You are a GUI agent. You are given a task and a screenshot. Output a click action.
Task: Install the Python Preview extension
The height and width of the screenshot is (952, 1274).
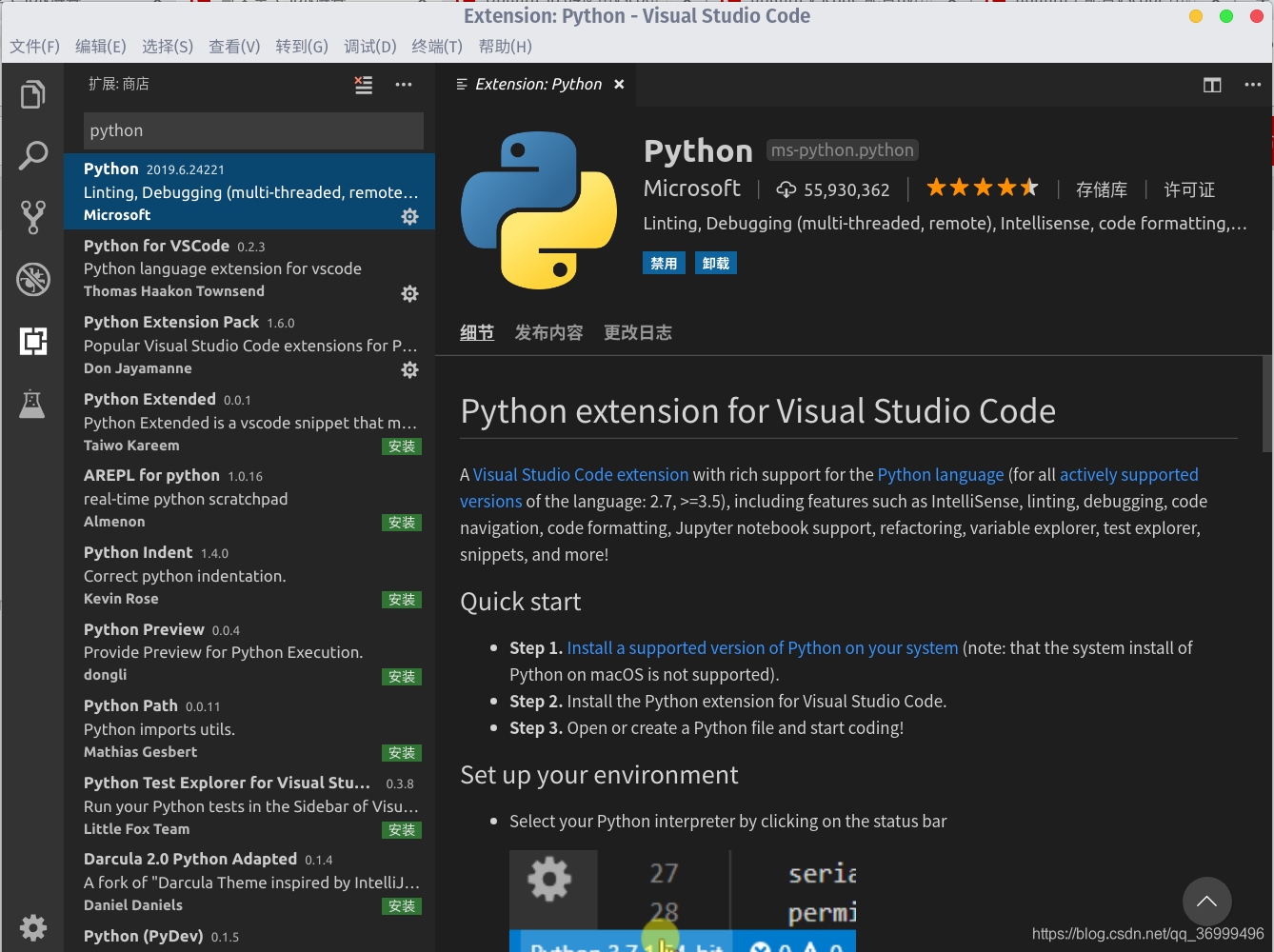[402, 677]
